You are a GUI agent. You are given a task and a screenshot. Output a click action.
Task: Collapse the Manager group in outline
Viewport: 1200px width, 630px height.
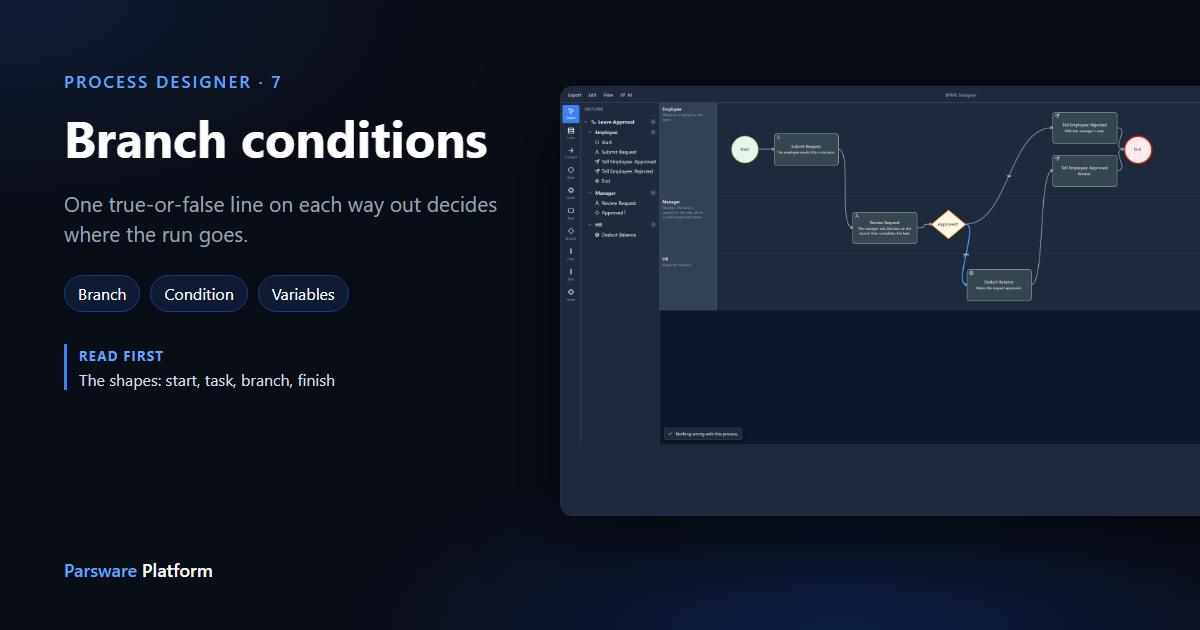(590, 193)
